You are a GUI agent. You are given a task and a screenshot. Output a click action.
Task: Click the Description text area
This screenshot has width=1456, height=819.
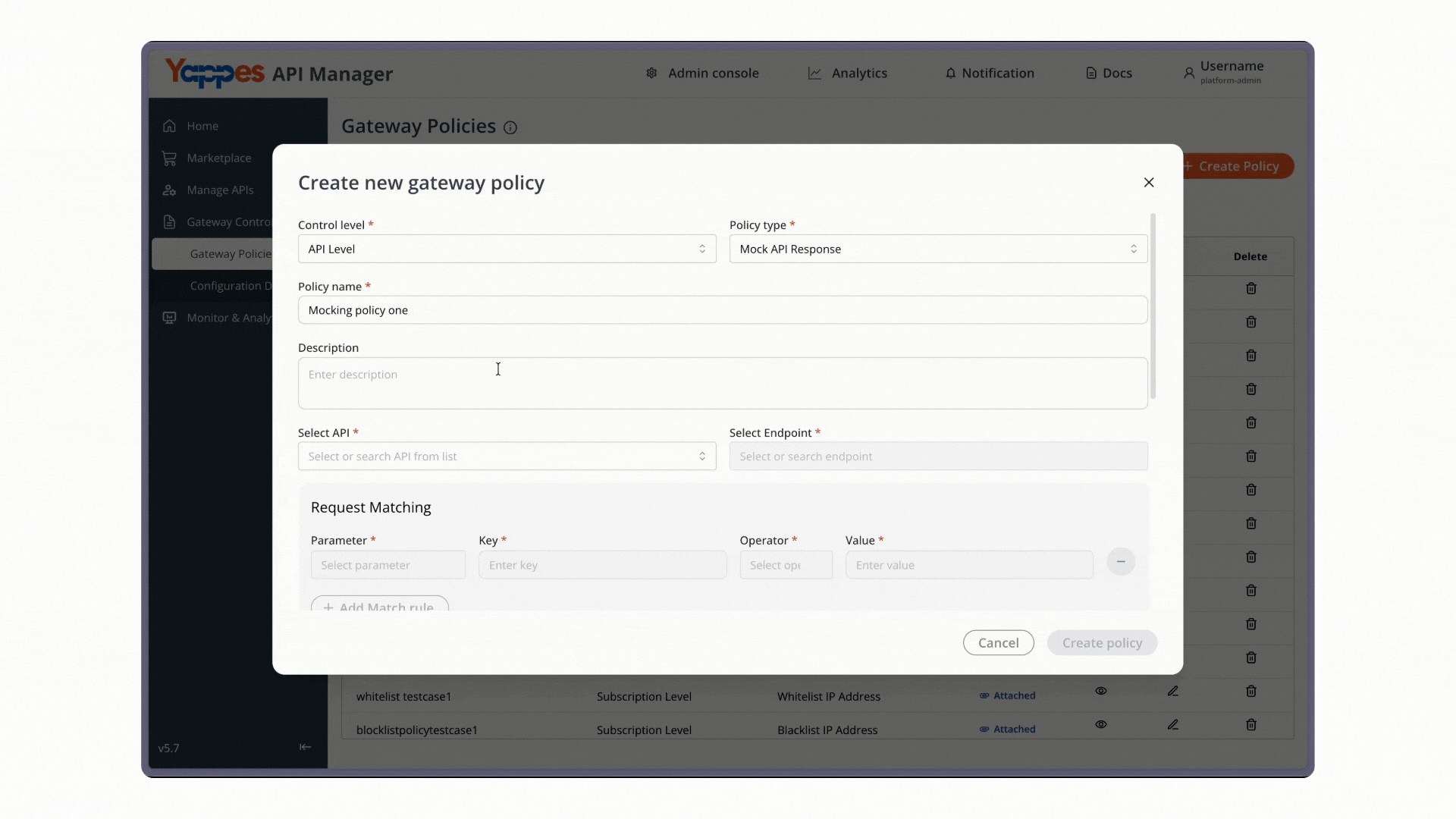723,383
